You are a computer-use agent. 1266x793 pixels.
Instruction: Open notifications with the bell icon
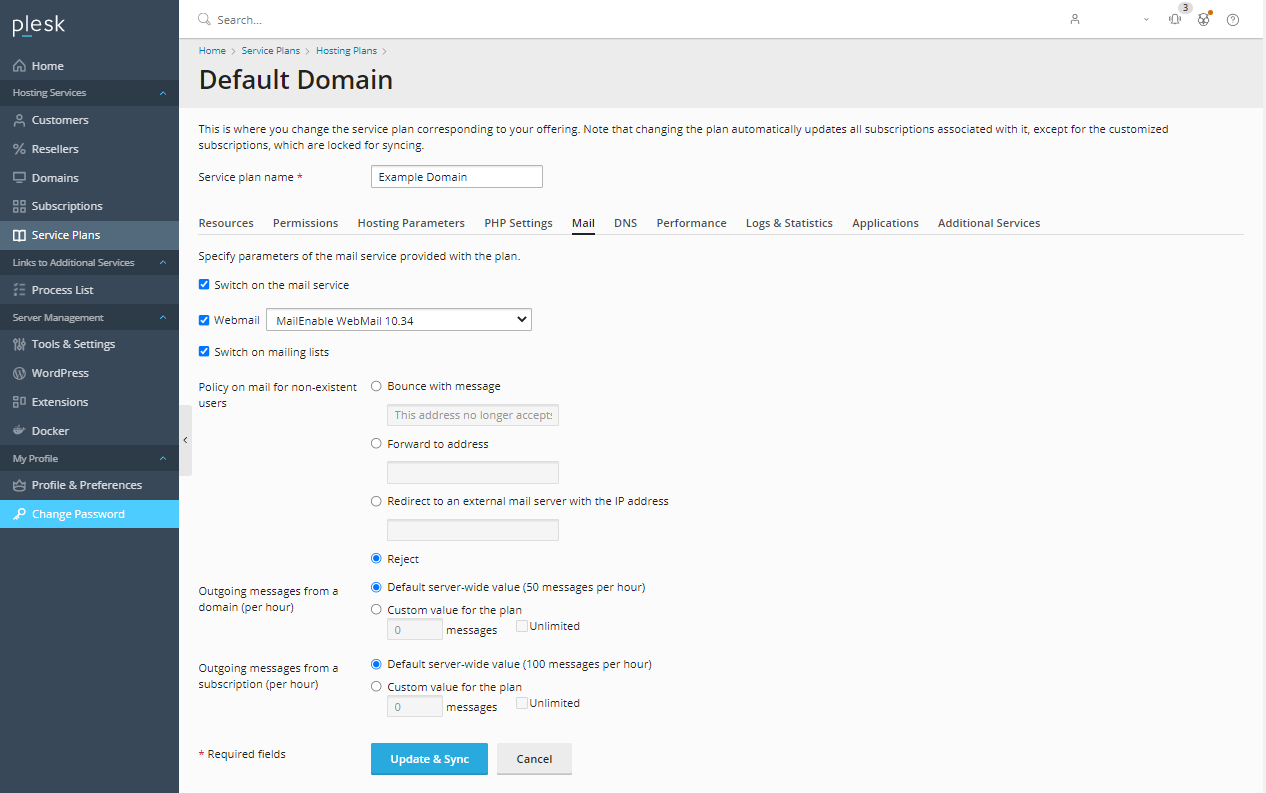[1174, 19]
